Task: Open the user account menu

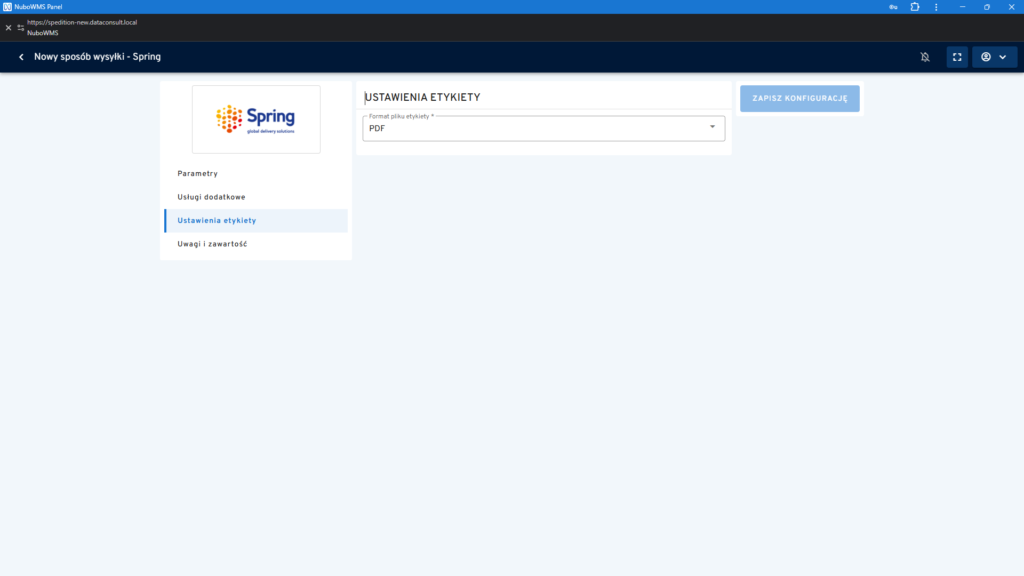Action: pos(994,57)
